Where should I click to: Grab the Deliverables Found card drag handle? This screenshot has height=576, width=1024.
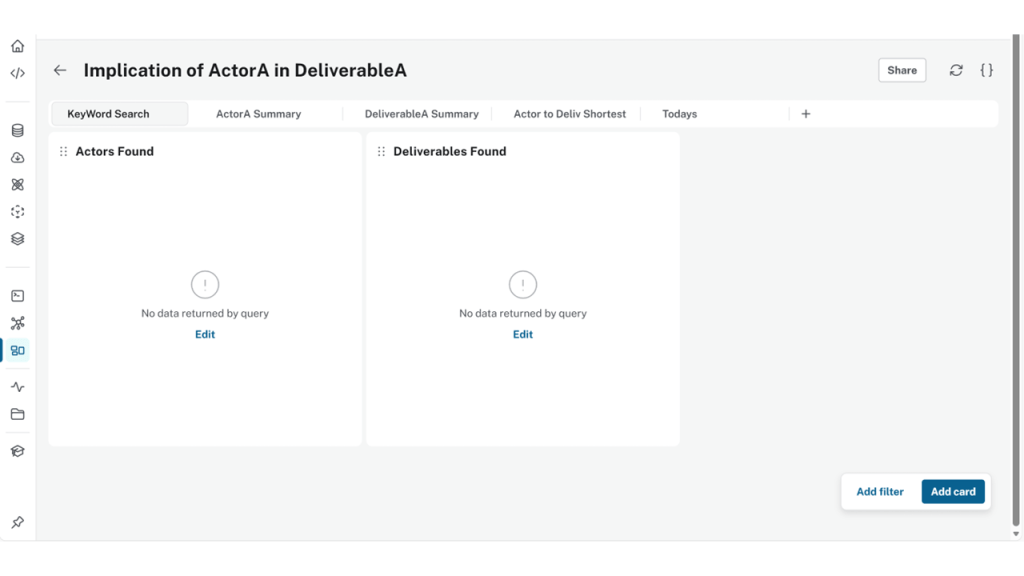pos(381,152)
